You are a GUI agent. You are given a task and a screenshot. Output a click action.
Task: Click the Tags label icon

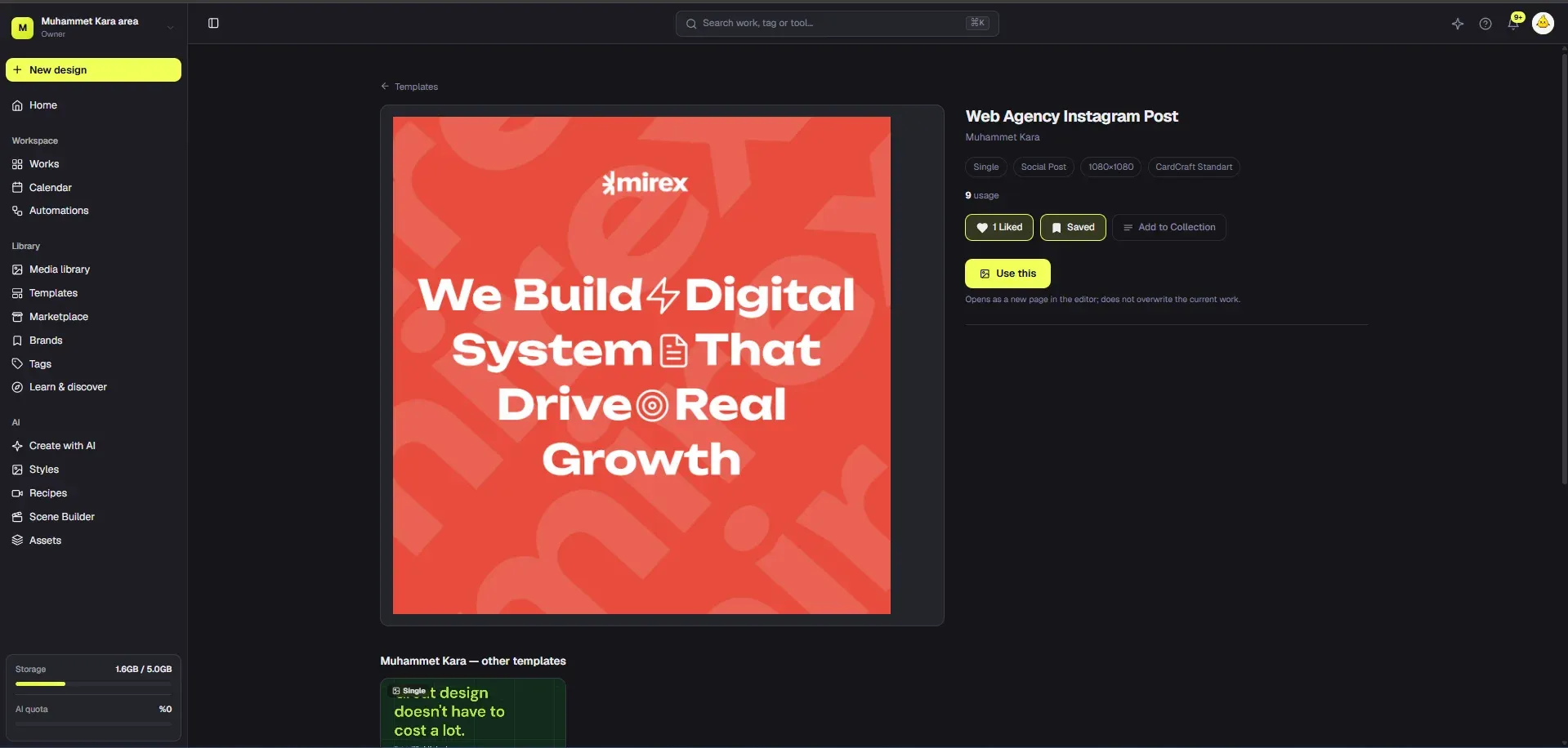17,364
